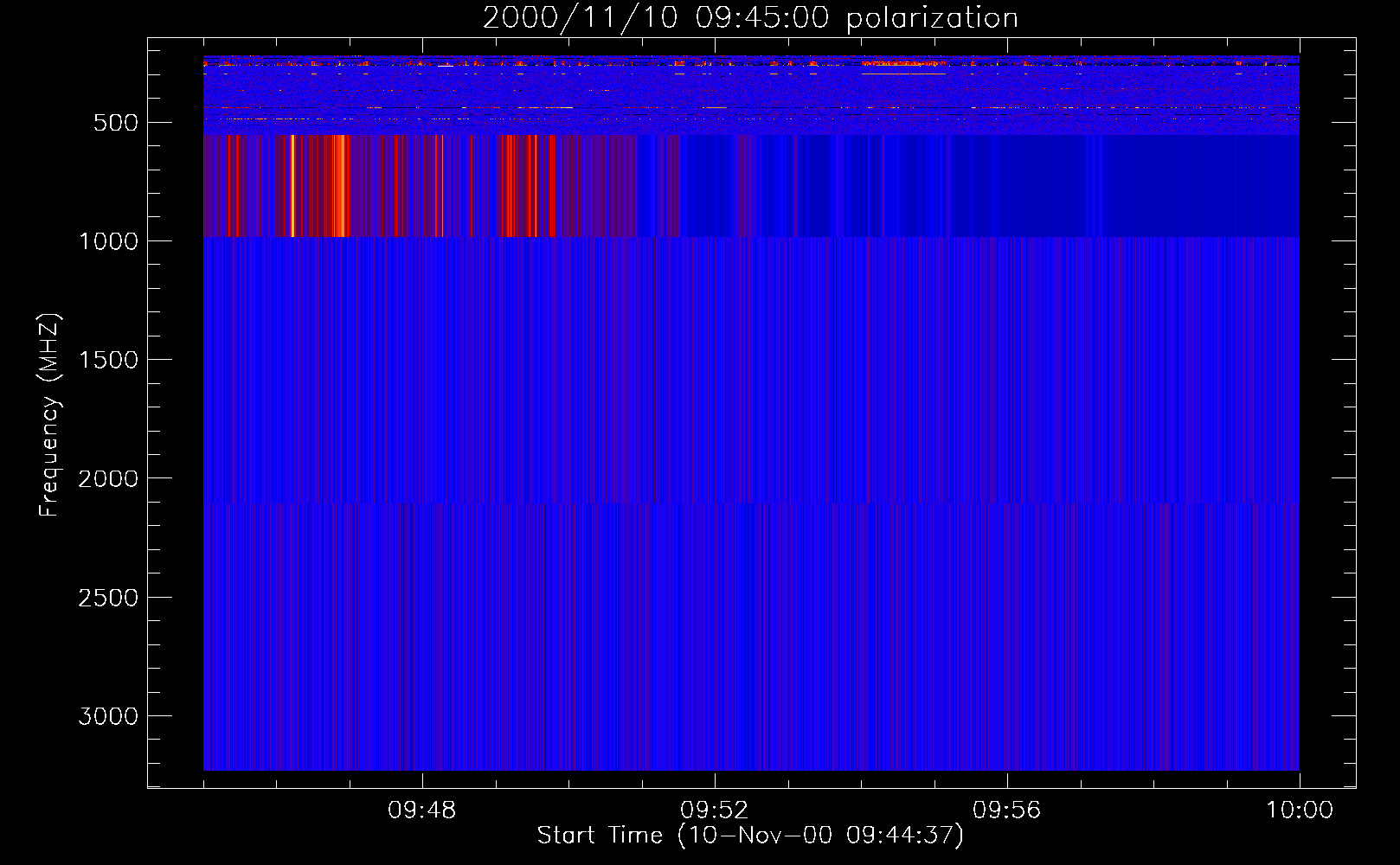The height and width of the screenshot is (865, 1400).
Task: Click the 09:48 time tick label
Action: (x=422, y=811)
